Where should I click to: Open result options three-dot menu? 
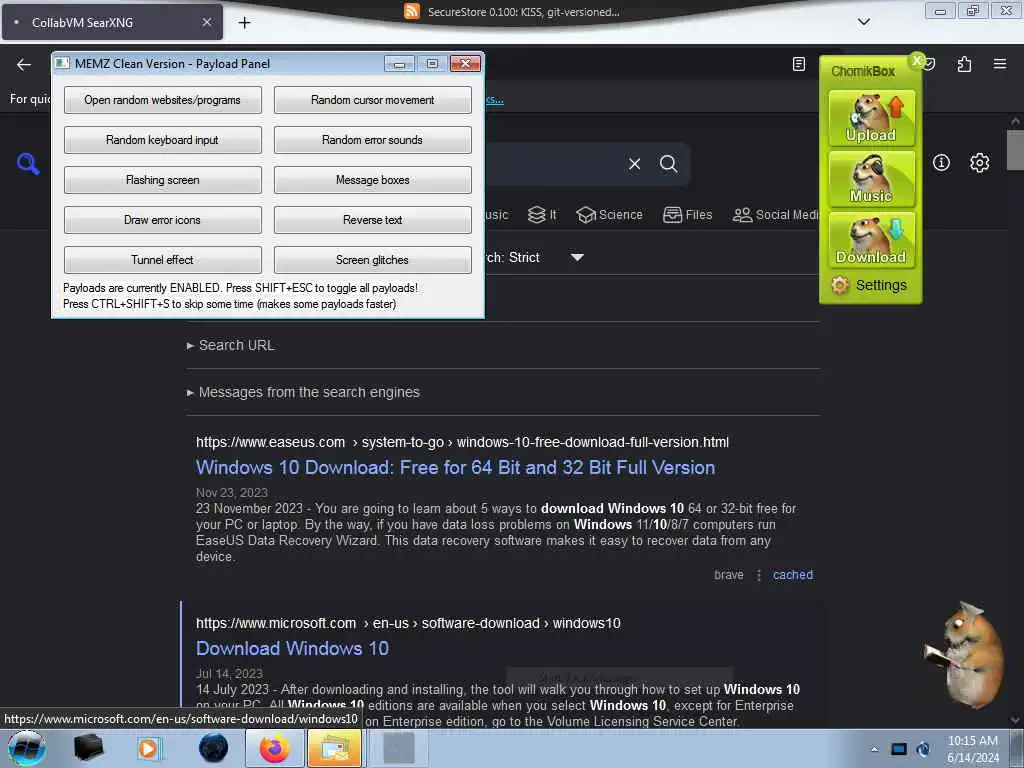tap(759, 575)
